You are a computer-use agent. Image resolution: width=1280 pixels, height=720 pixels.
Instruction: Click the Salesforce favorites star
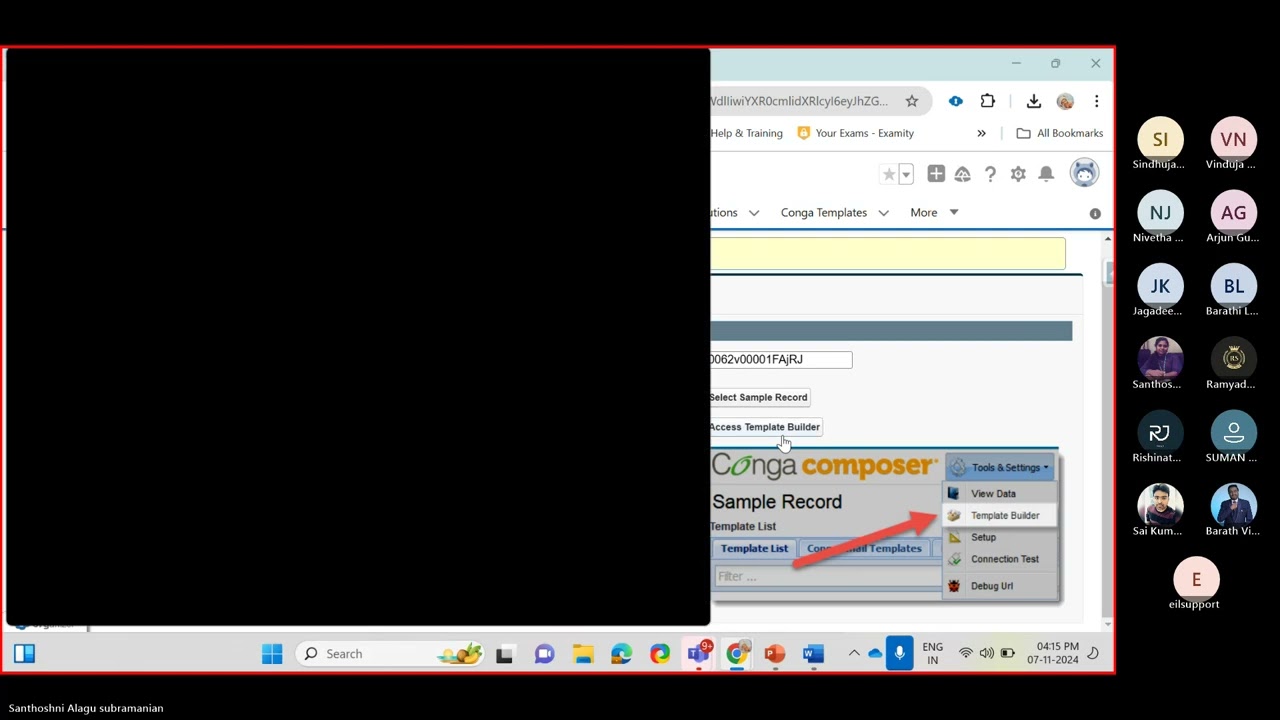[888, 174]
